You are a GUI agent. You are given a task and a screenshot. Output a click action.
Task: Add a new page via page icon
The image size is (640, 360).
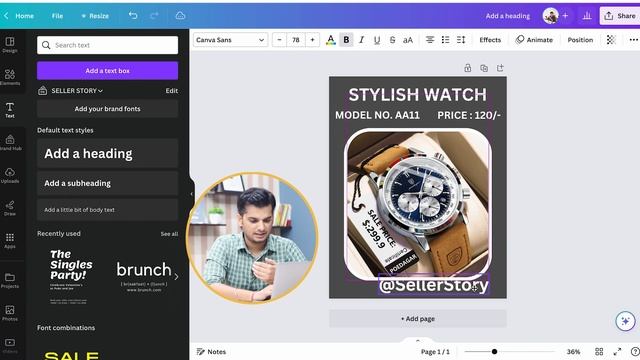coord(500,68)
